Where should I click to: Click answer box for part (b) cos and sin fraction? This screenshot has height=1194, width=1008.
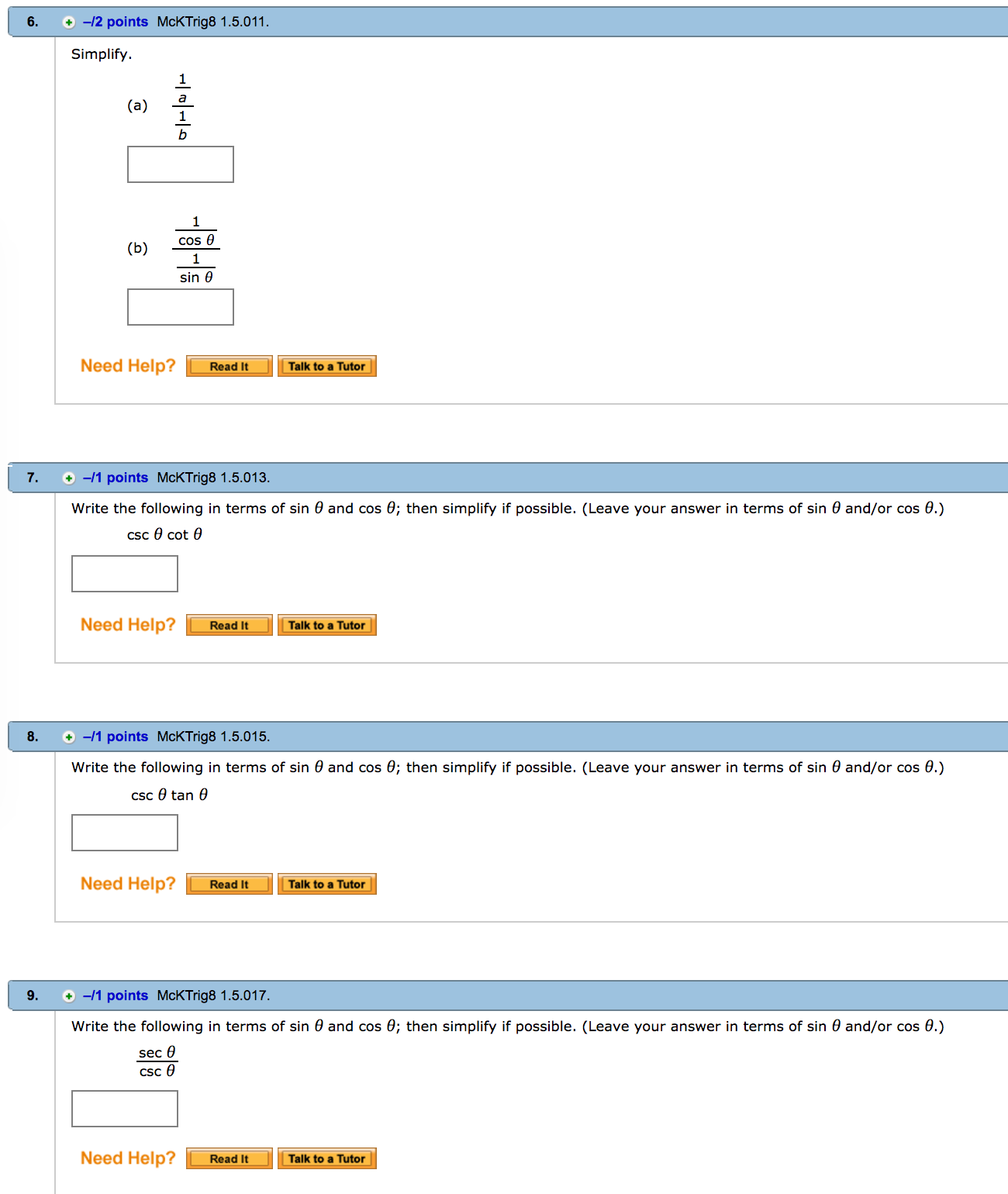pyautogui.click(x=181, y=307)
